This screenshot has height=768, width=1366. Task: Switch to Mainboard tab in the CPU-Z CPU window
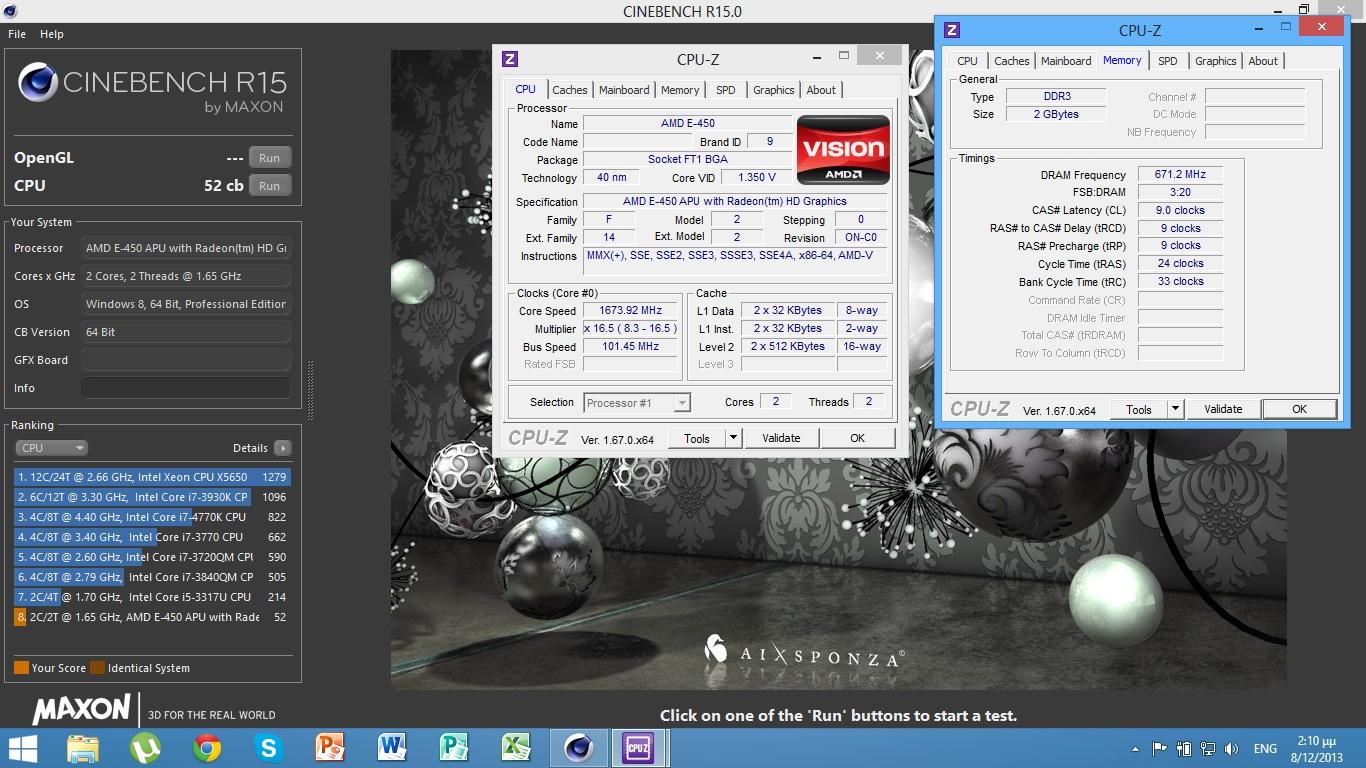pyautogui.click(x=624, y=90)
